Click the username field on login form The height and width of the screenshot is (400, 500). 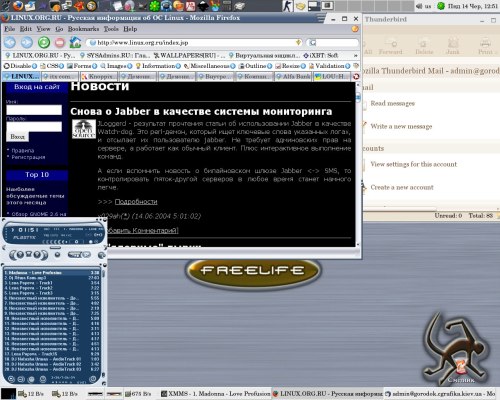(34, 110)
